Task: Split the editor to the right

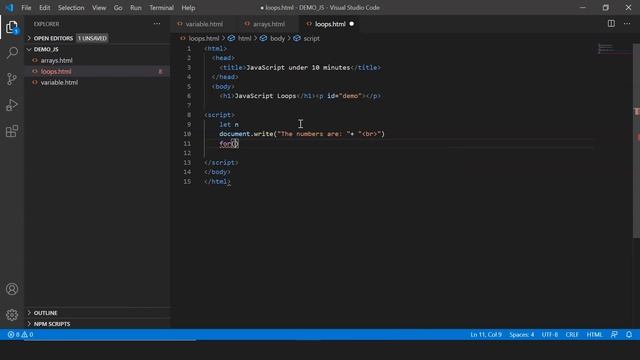Action: coord(611,24)
